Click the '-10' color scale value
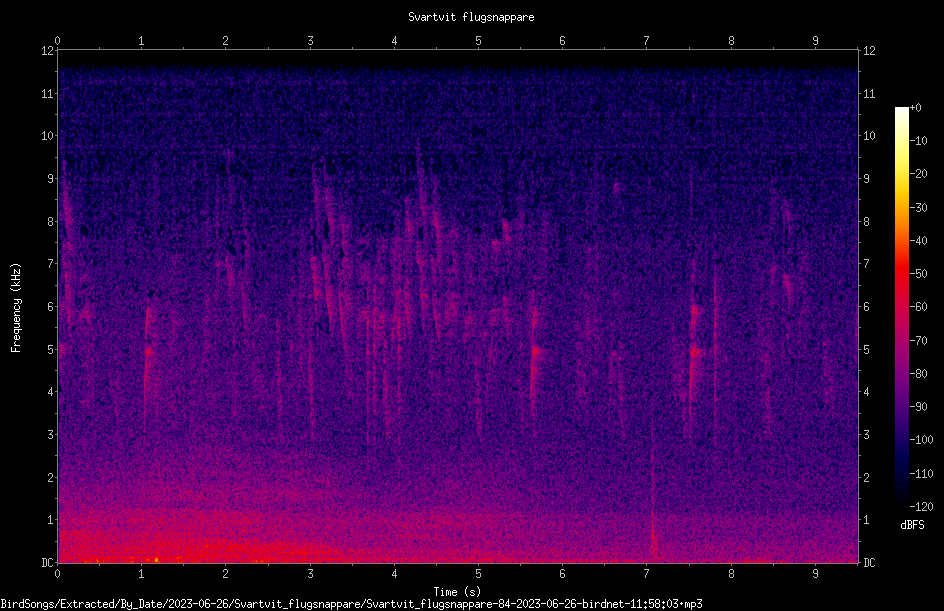Screen dimensions: 944x611 click(919, 141)
